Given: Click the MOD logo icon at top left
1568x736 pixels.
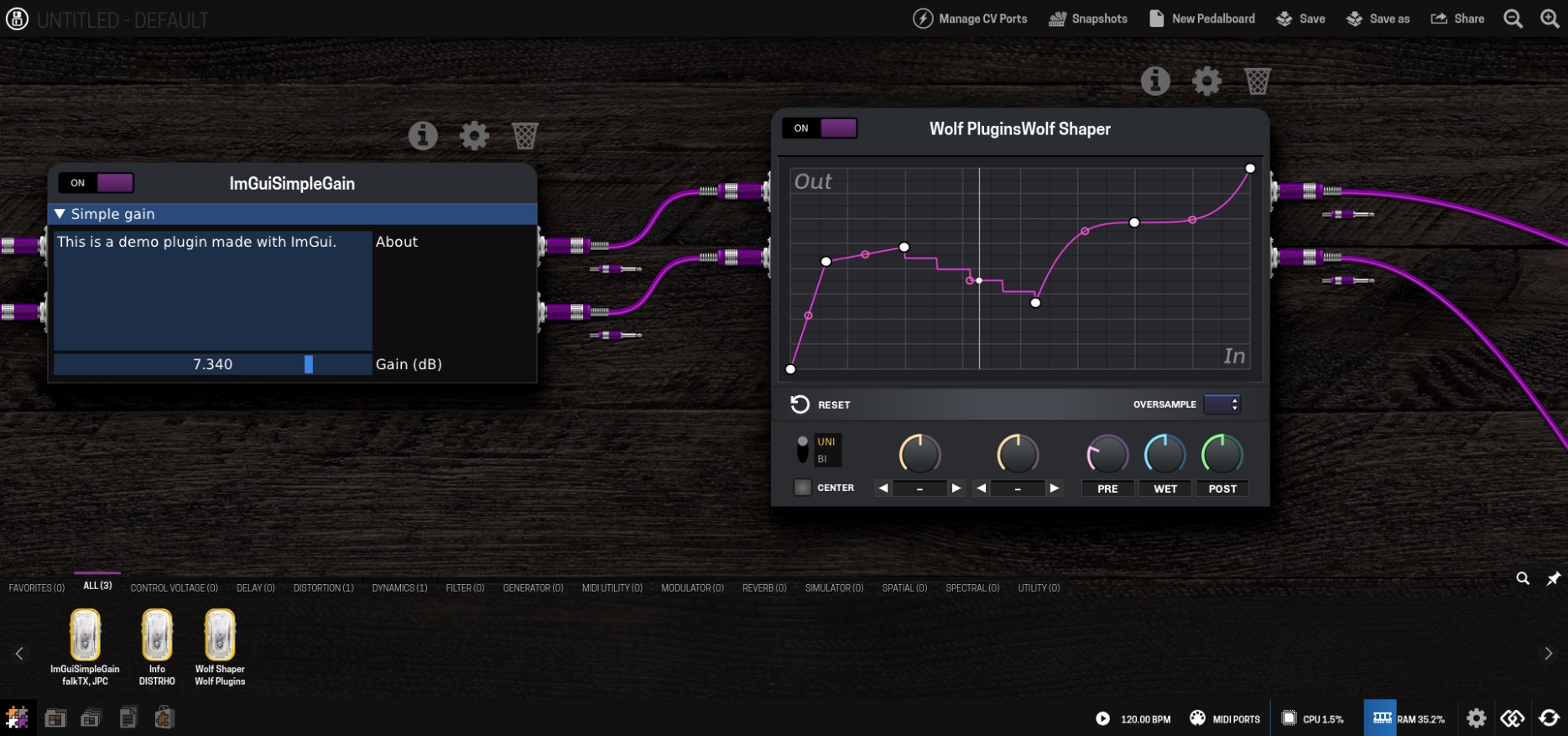Looking at the screenshot, I should coord(17,18).
